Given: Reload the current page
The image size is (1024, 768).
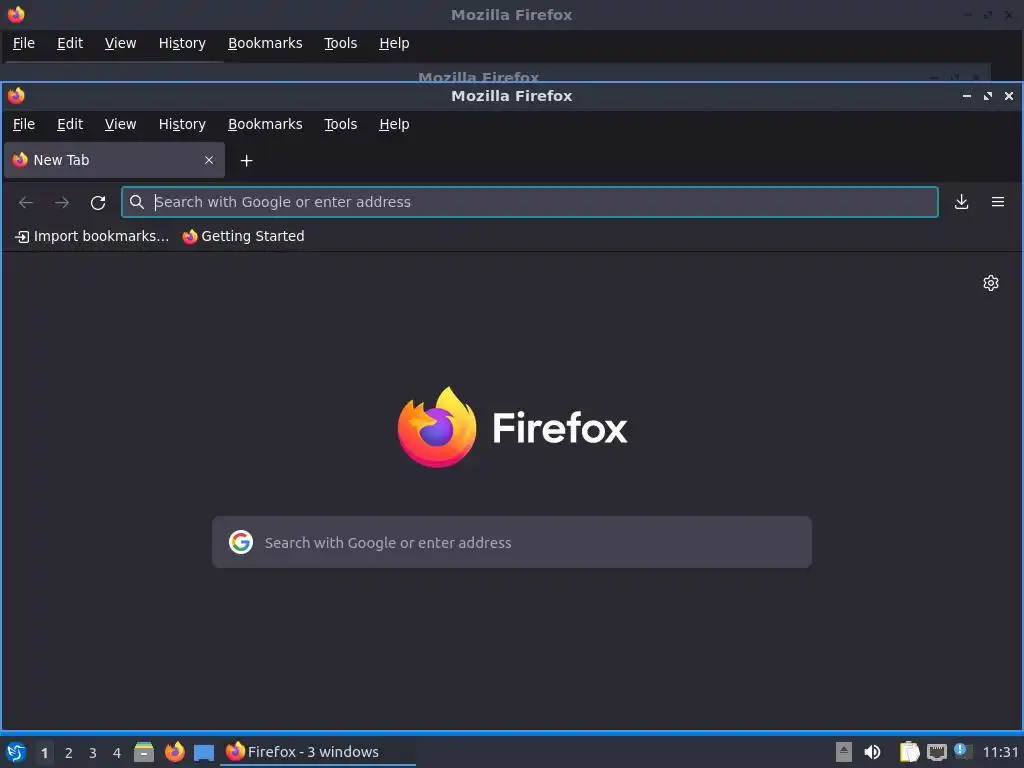Looking at the screenshot, I should tap(98, 202).
